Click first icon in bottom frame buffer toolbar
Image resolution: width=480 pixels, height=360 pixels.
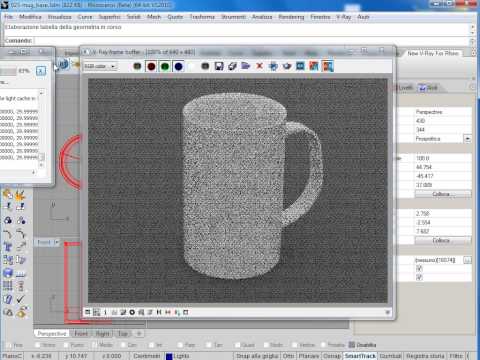point(87,312)
